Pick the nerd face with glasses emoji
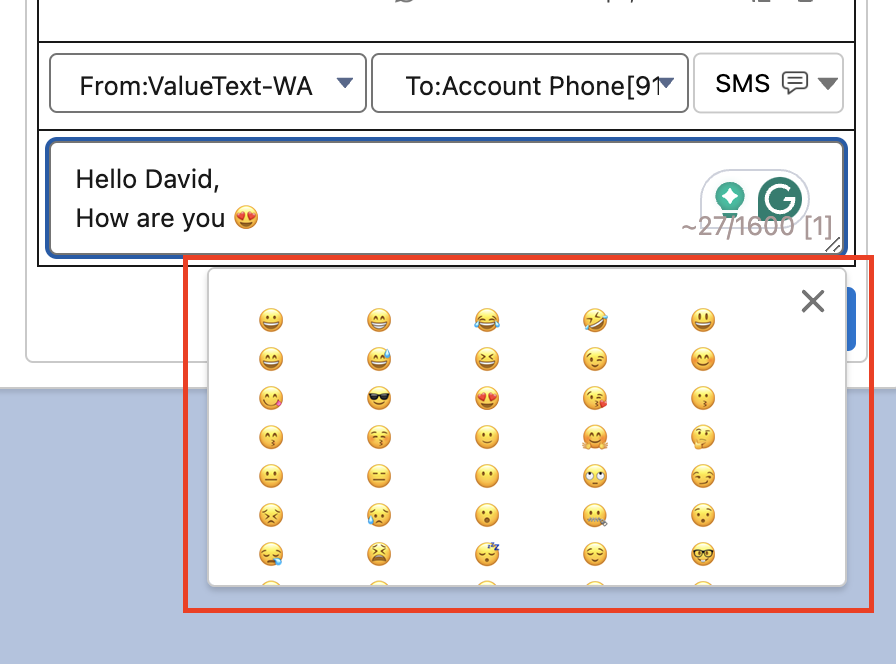896x664 pixels. (x=703, y=554)
